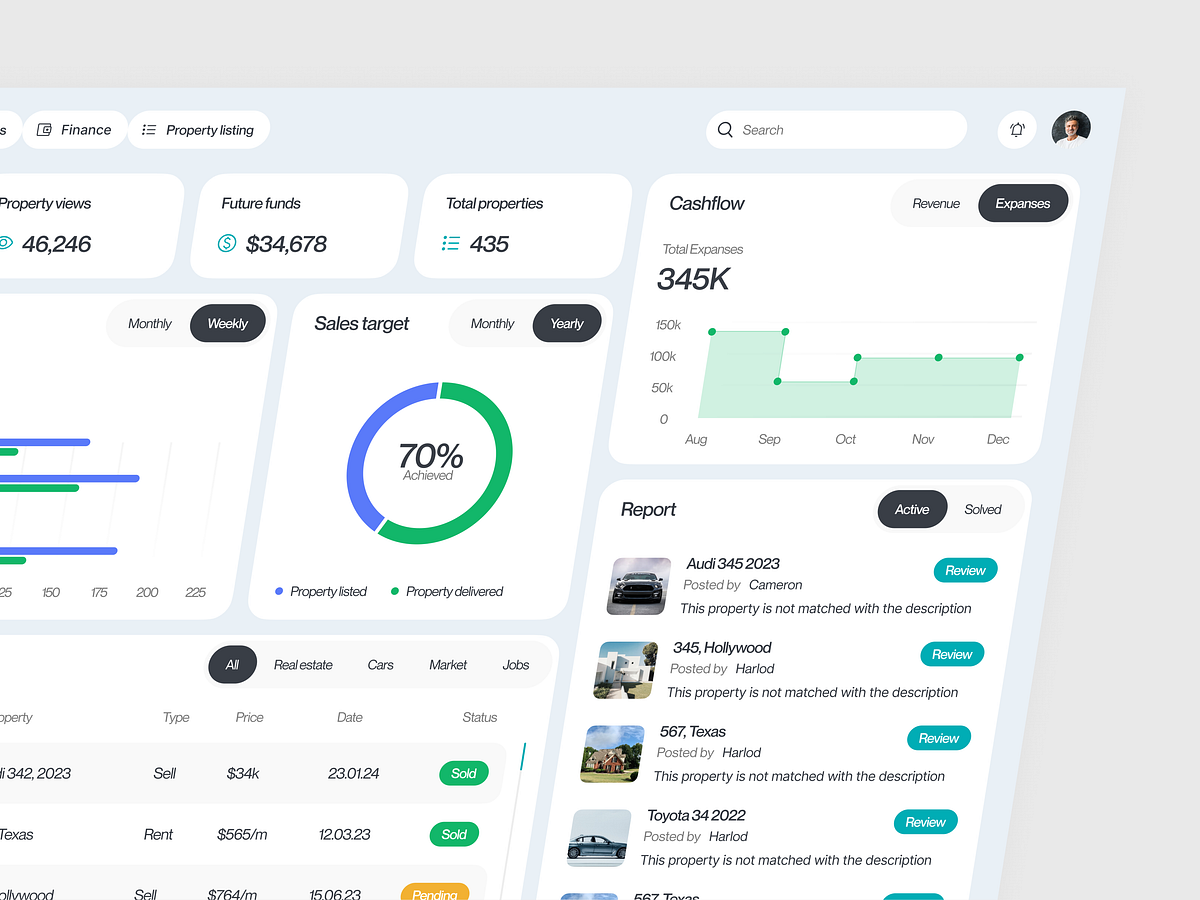
Task: Select Monthly for the Sales target chart
Action: tap(492, 323)
